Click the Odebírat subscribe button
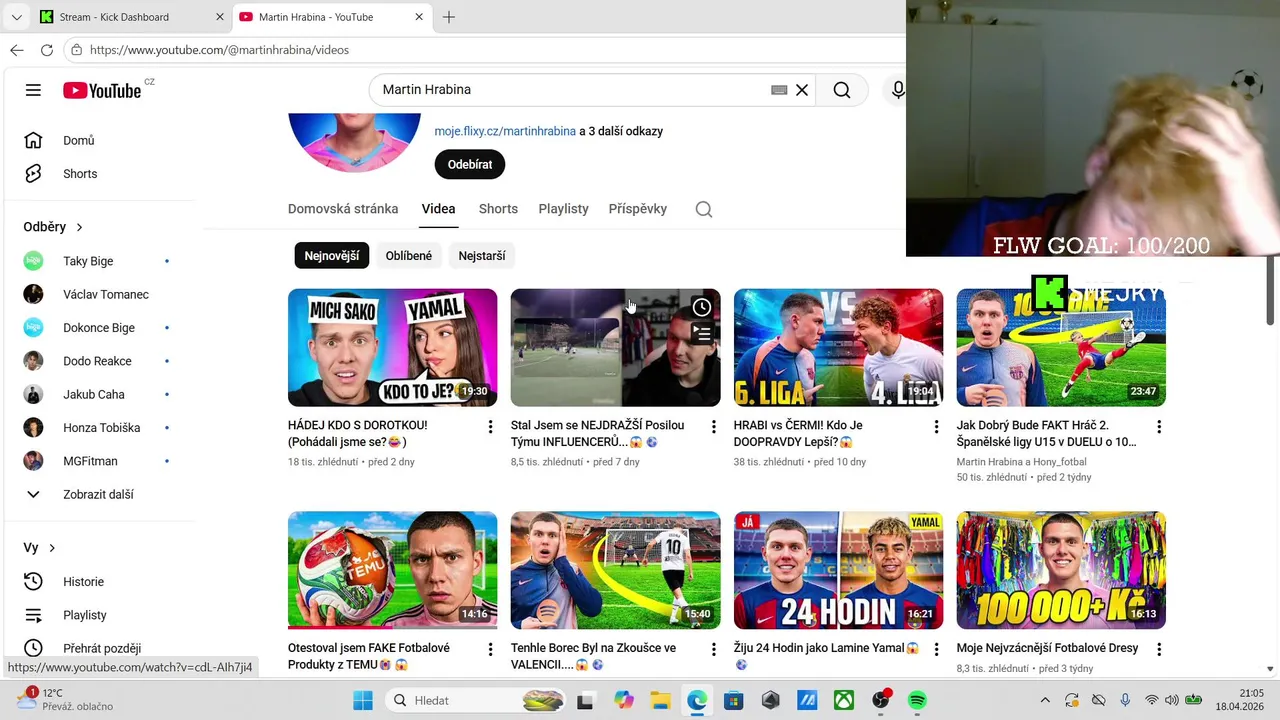Screen dimensions: 1280x720 [470, 164]
